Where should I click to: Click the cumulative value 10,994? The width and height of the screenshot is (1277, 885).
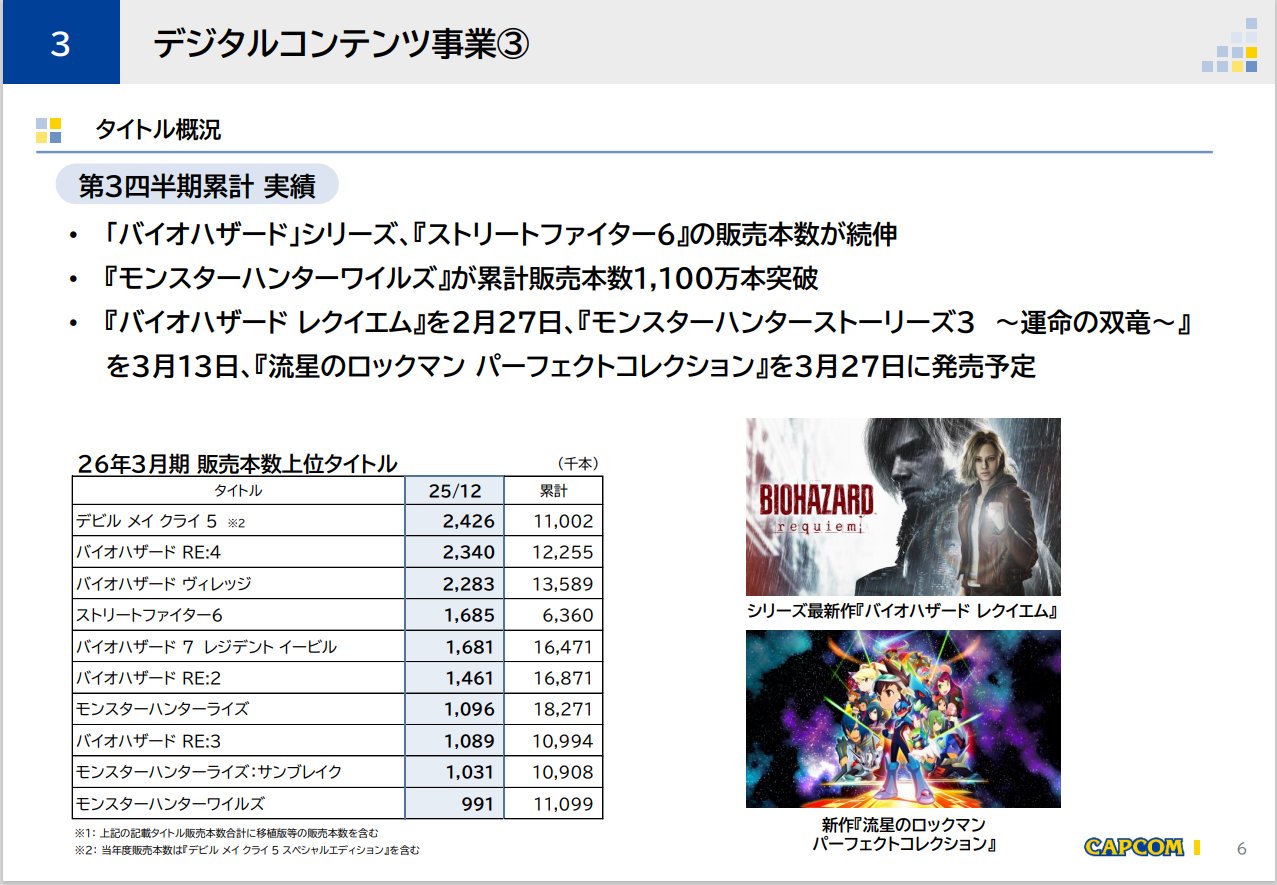(563, 741)
